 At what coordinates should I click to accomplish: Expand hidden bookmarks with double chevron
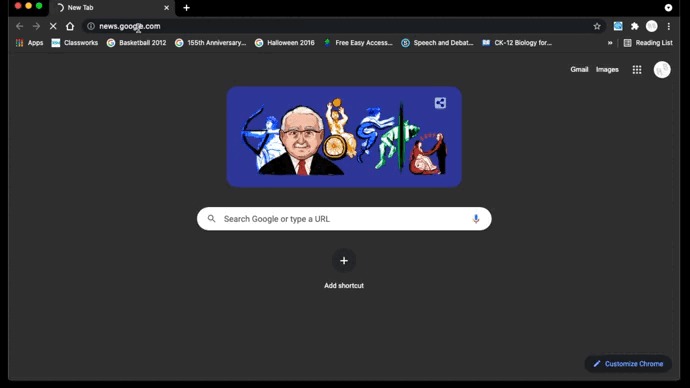pos(610,43)
